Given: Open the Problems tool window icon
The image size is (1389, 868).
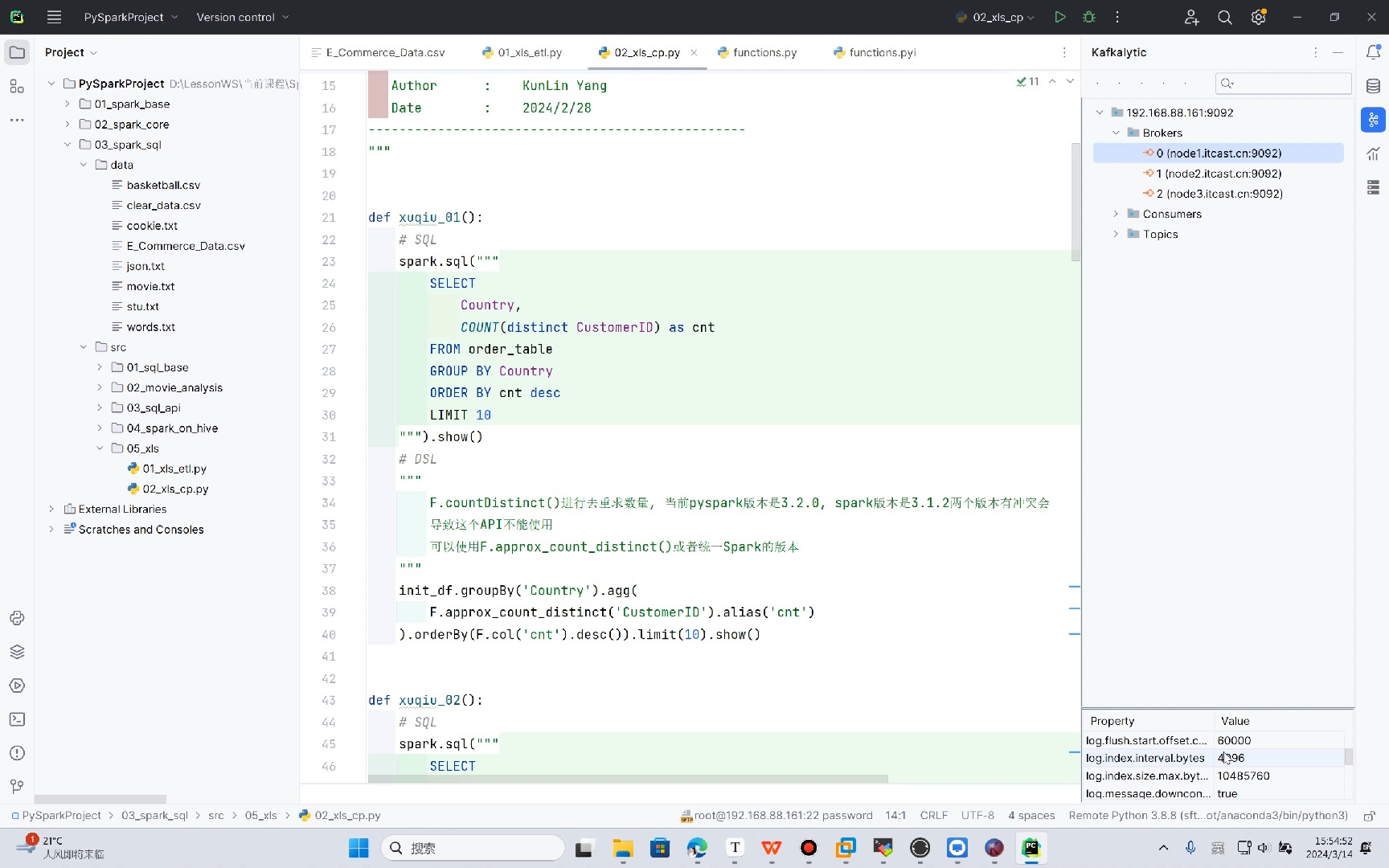Looking at the screenshot, I should click(17, 753).
